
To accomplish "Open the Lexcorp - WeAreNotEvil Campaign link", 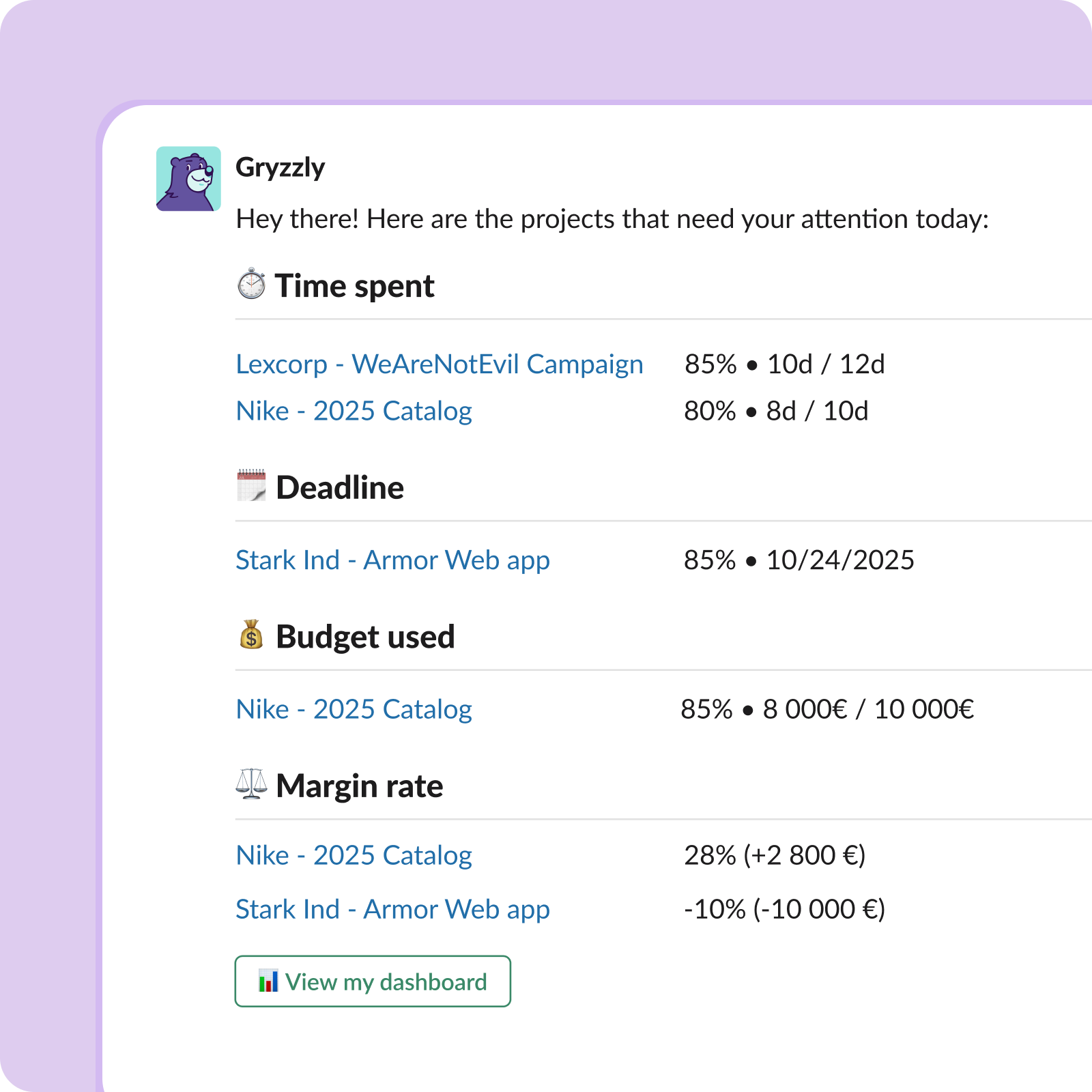I will tap(439, 364).
